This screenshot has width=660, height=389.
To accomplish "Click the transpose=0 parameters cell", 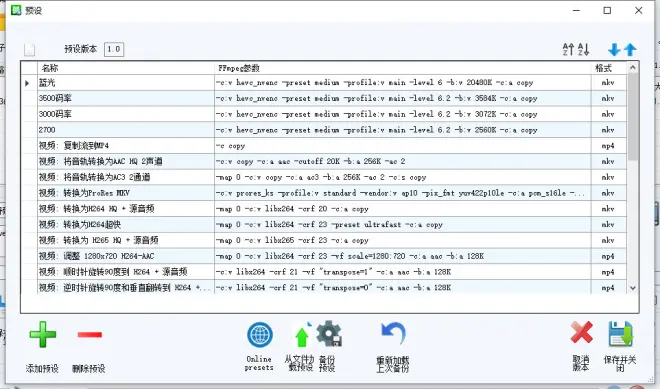I will tap(402, 288).
